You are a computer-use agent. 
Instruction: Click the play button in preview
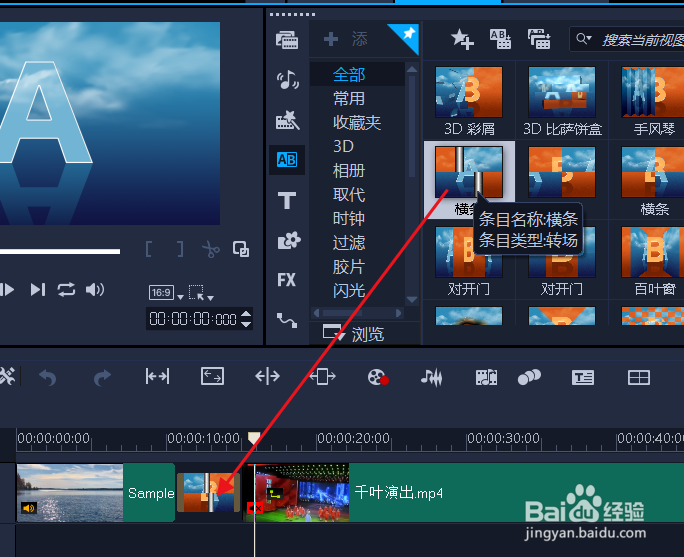pos(7,290)
